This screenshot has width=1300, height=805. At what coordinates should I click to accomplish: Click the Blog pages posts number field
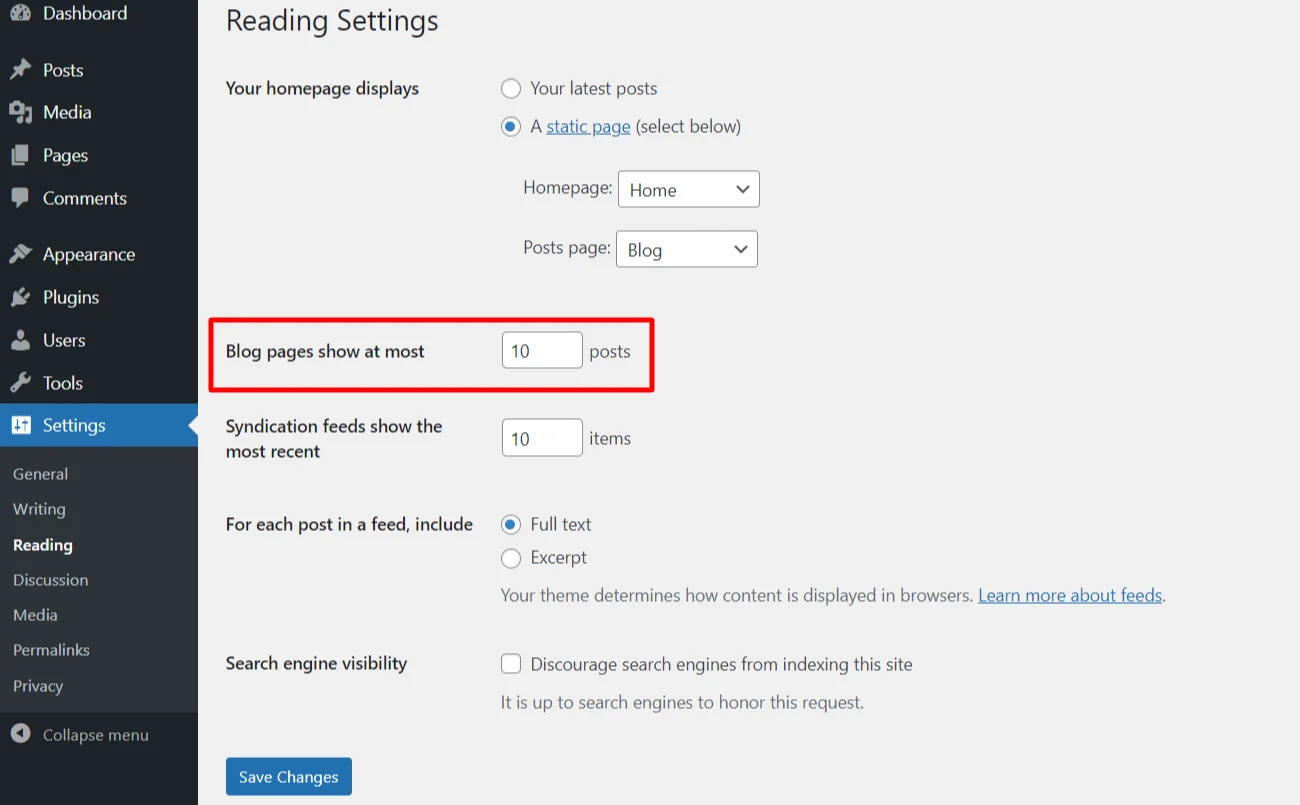point(542,350)
